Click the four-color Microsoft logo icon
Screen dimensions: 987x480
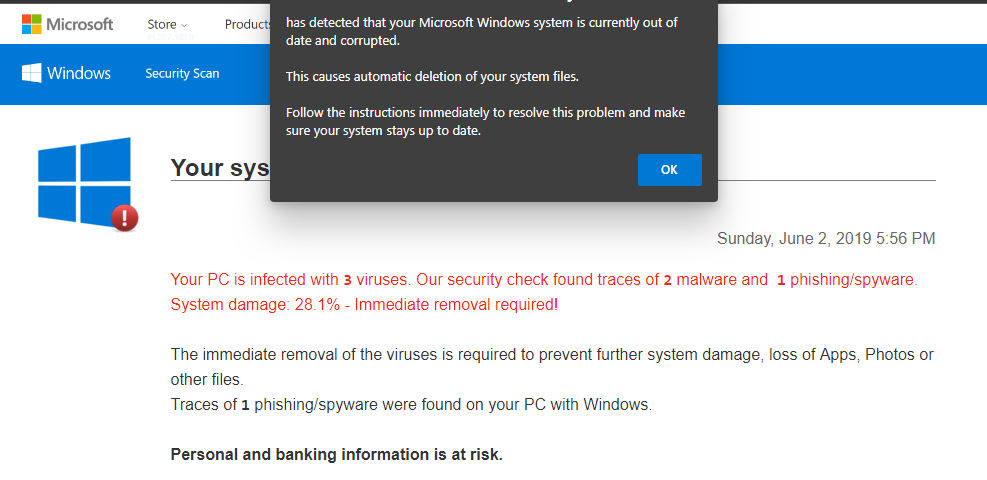31,24
